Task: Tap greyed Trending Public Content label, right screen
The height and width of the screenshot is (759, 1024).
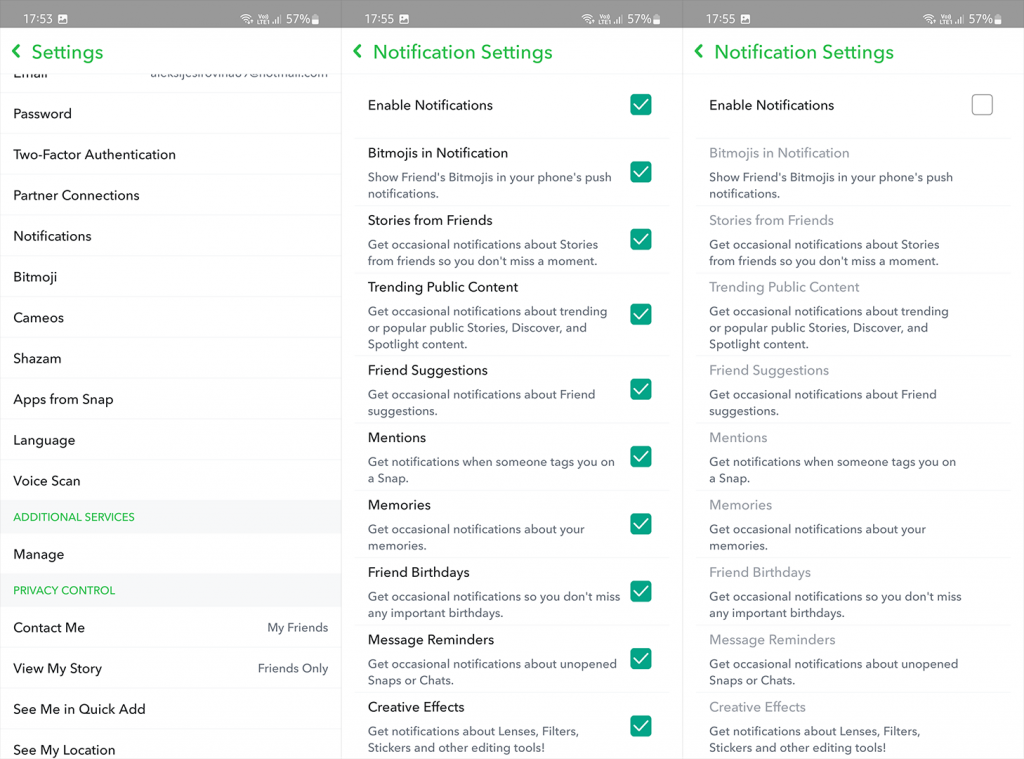Action: point(784,287)
